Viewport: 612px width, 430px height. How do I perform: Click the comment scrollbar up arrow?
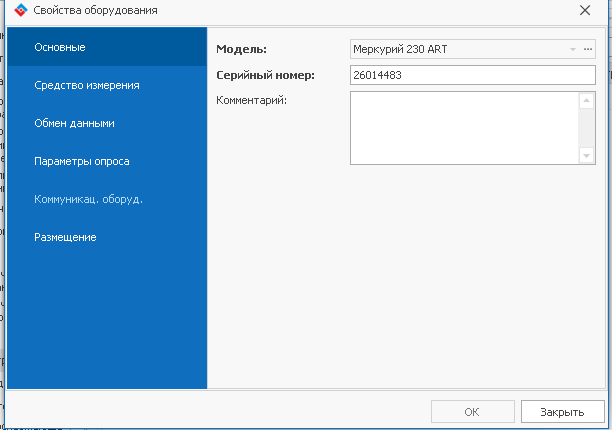click(x=586, y=101)
